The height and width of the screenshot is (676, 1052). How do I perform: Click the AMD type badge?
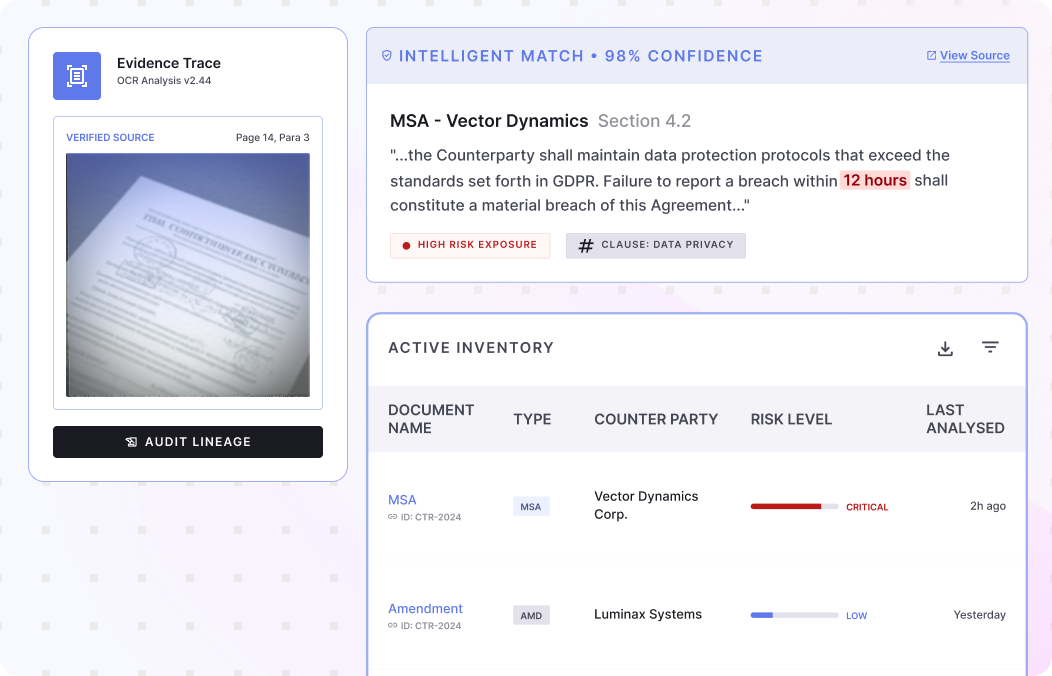[x=531, y=615]
